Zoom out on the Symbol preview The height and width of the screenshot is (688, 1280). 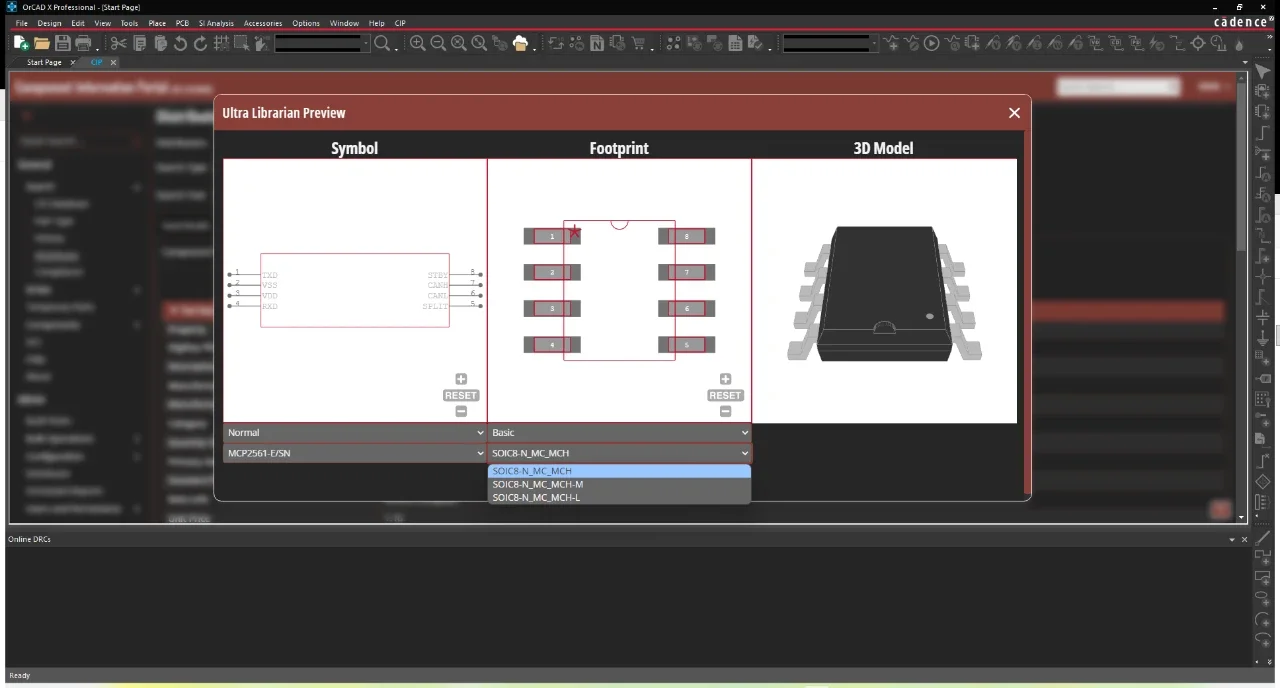point(461,411)
